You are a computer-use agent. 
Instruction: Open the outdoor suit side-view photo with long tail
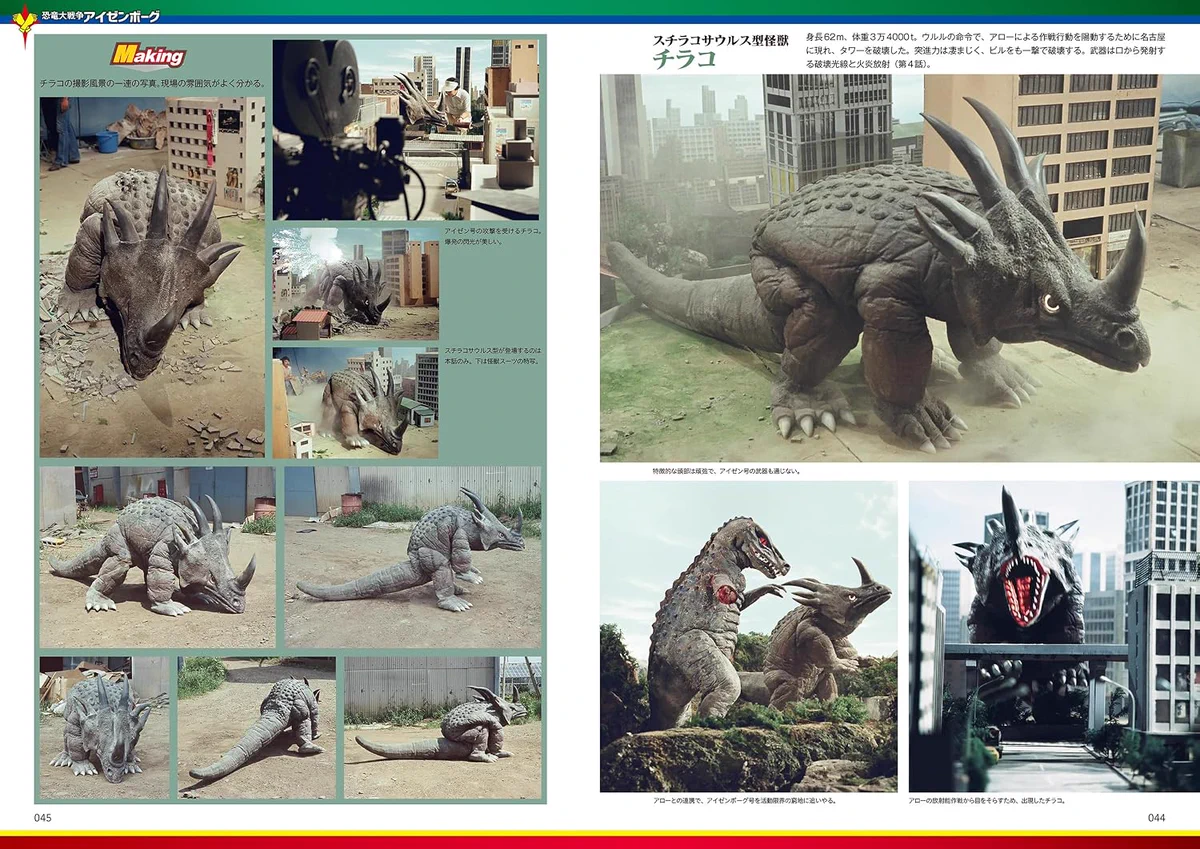point(413,557)
